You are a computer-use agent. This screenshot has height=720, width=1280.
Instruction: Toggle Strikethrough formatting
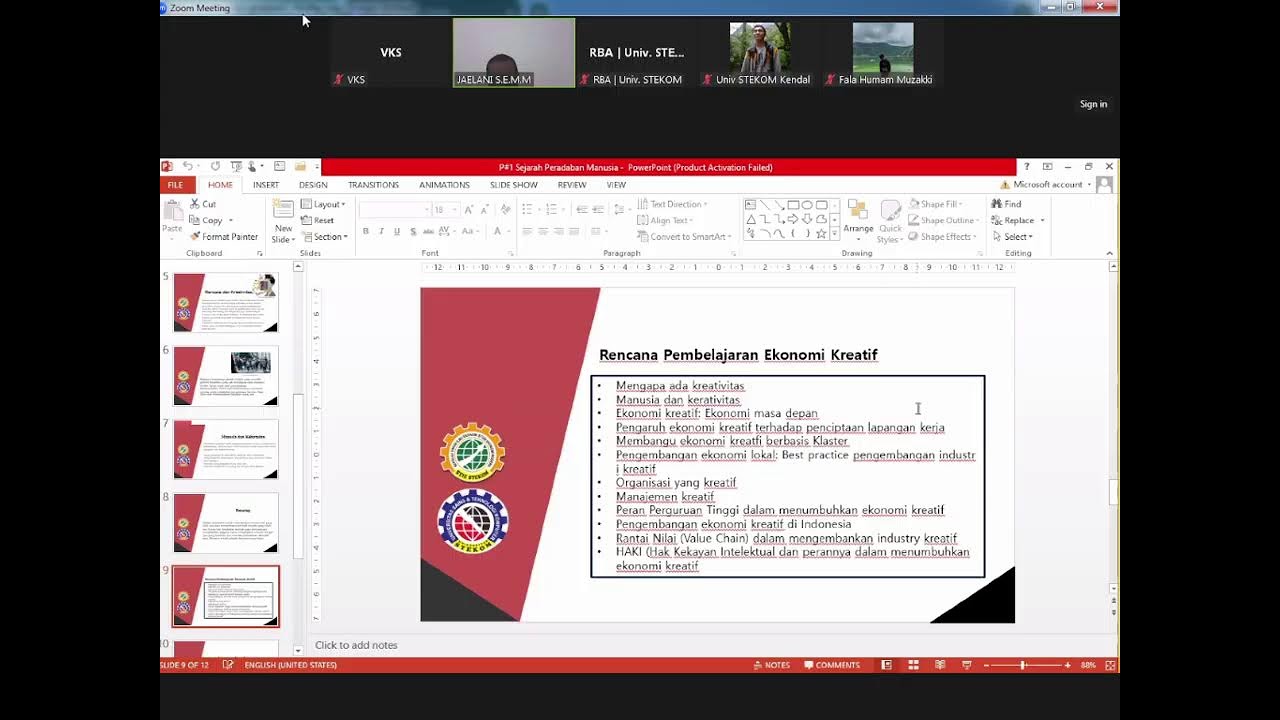pyautogui.click(x=429, y=232)
